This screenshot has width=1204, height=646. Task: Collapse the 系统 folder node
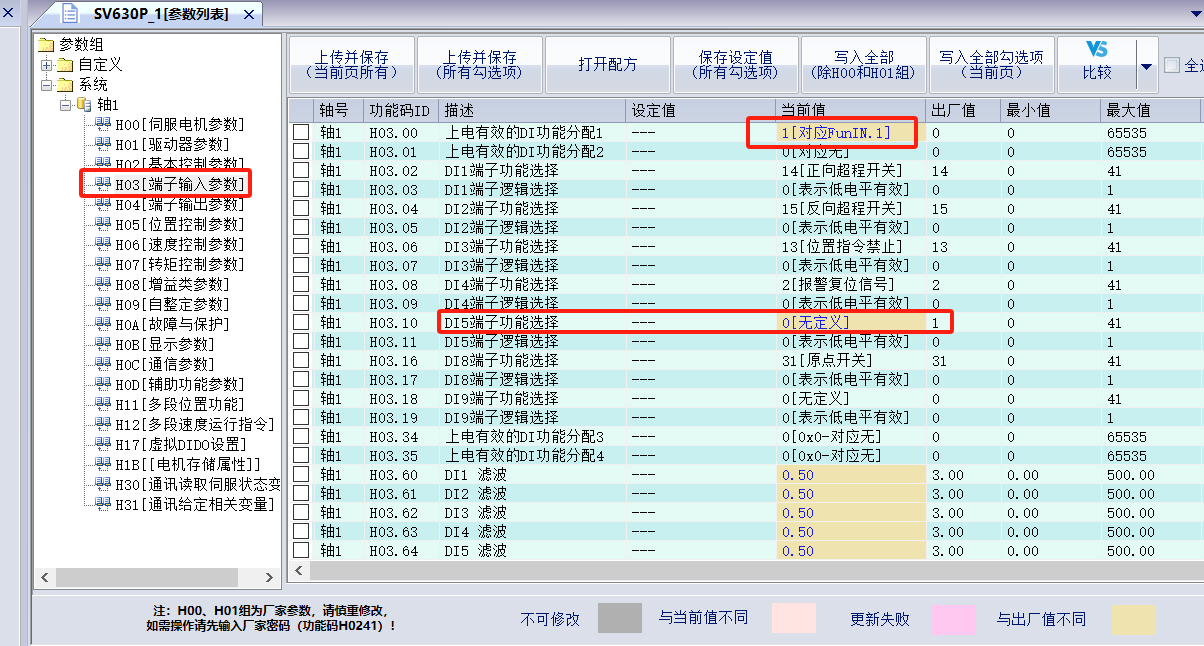[x=46, y=85]
